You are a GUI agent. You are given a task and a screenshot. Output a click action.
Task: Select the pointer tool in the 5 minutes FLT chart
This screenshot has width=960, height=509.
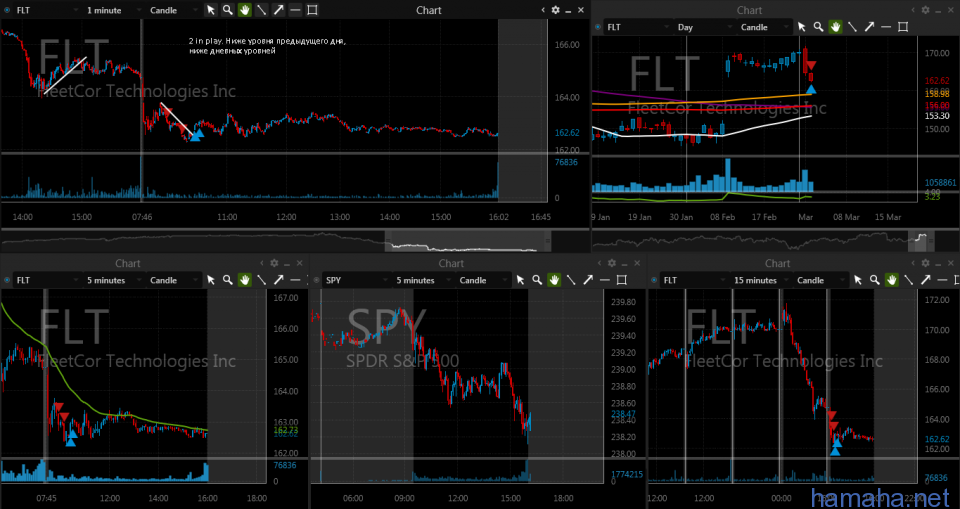pyautogui.click(x=211, y=280)
